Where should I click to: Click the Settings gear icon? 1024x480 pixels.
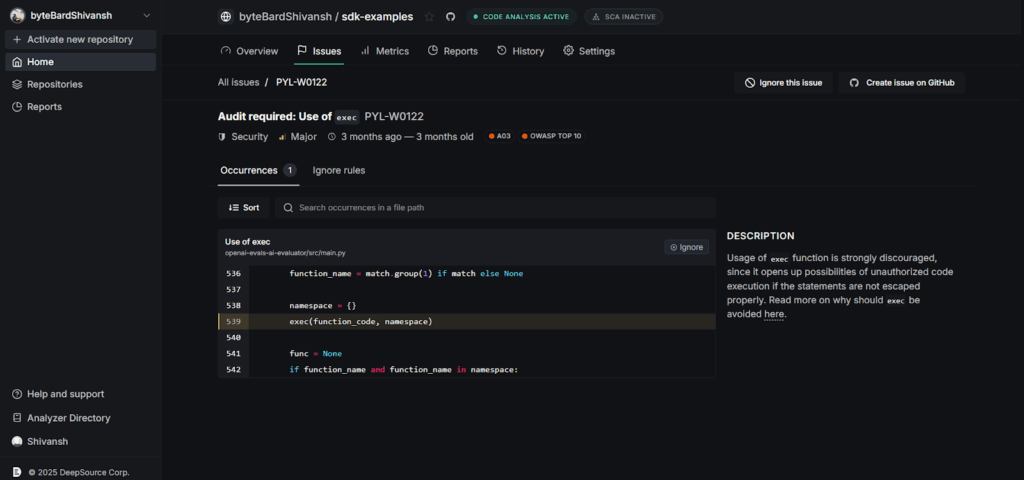pos(568,51)
